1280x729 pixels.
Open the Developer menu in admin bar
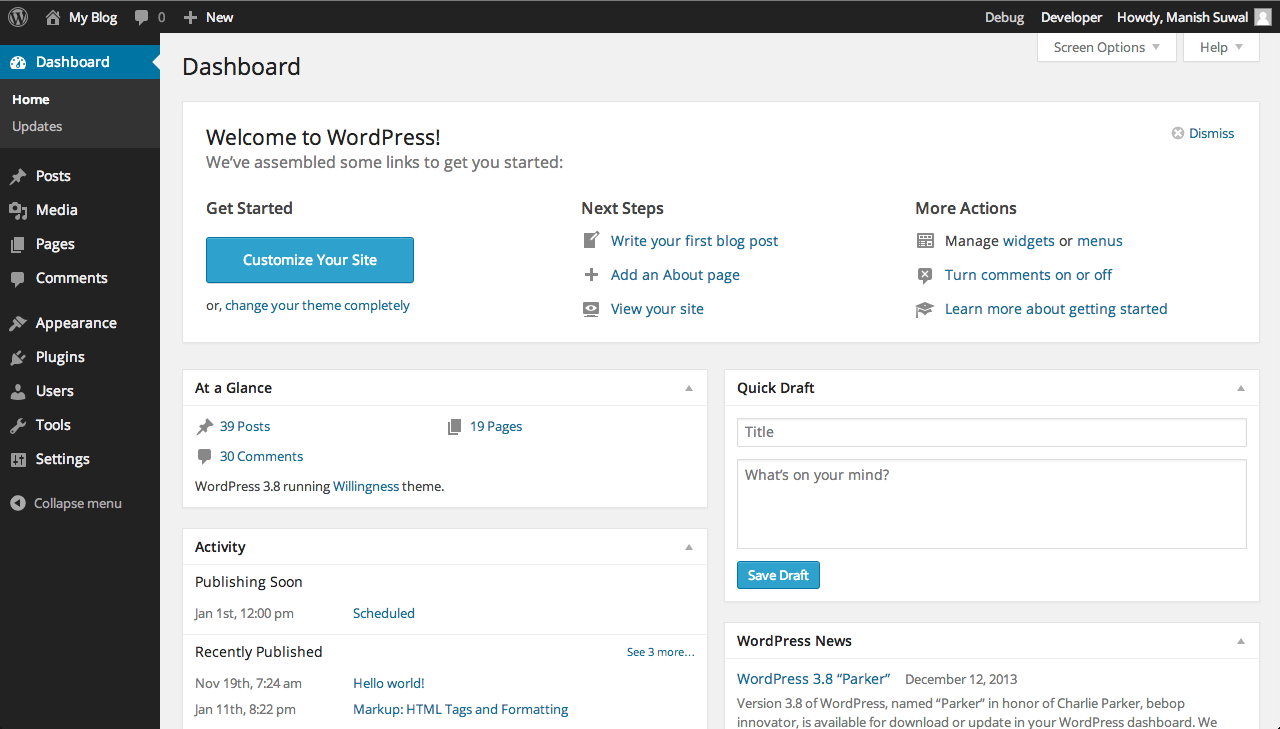1071,17
